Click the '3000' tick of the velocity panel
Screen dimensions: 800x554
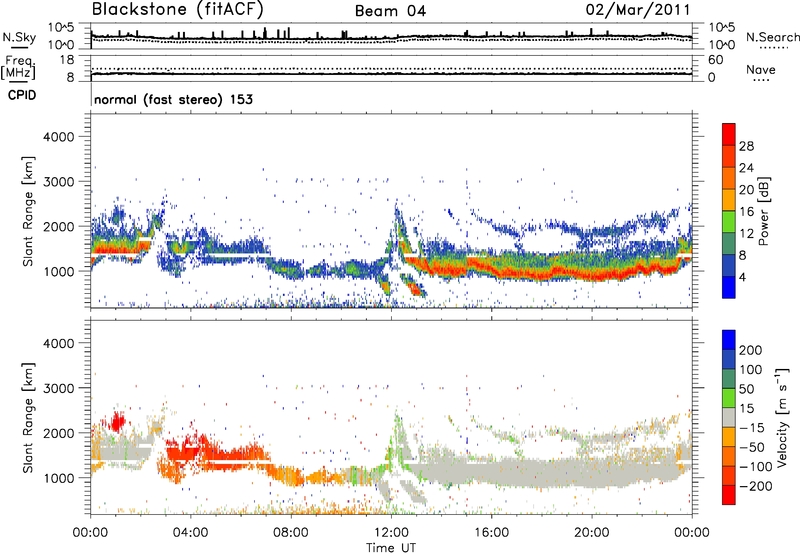[x=58, y=388]
